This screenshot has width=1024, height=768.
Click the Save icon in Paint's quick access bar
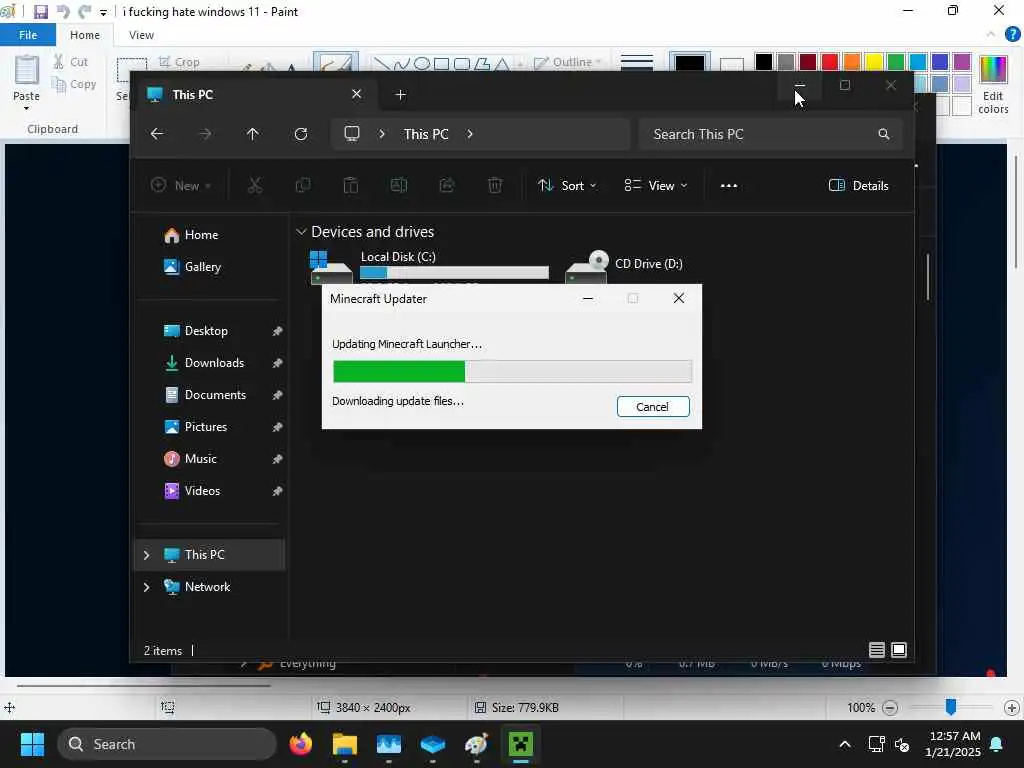point(40,12)
